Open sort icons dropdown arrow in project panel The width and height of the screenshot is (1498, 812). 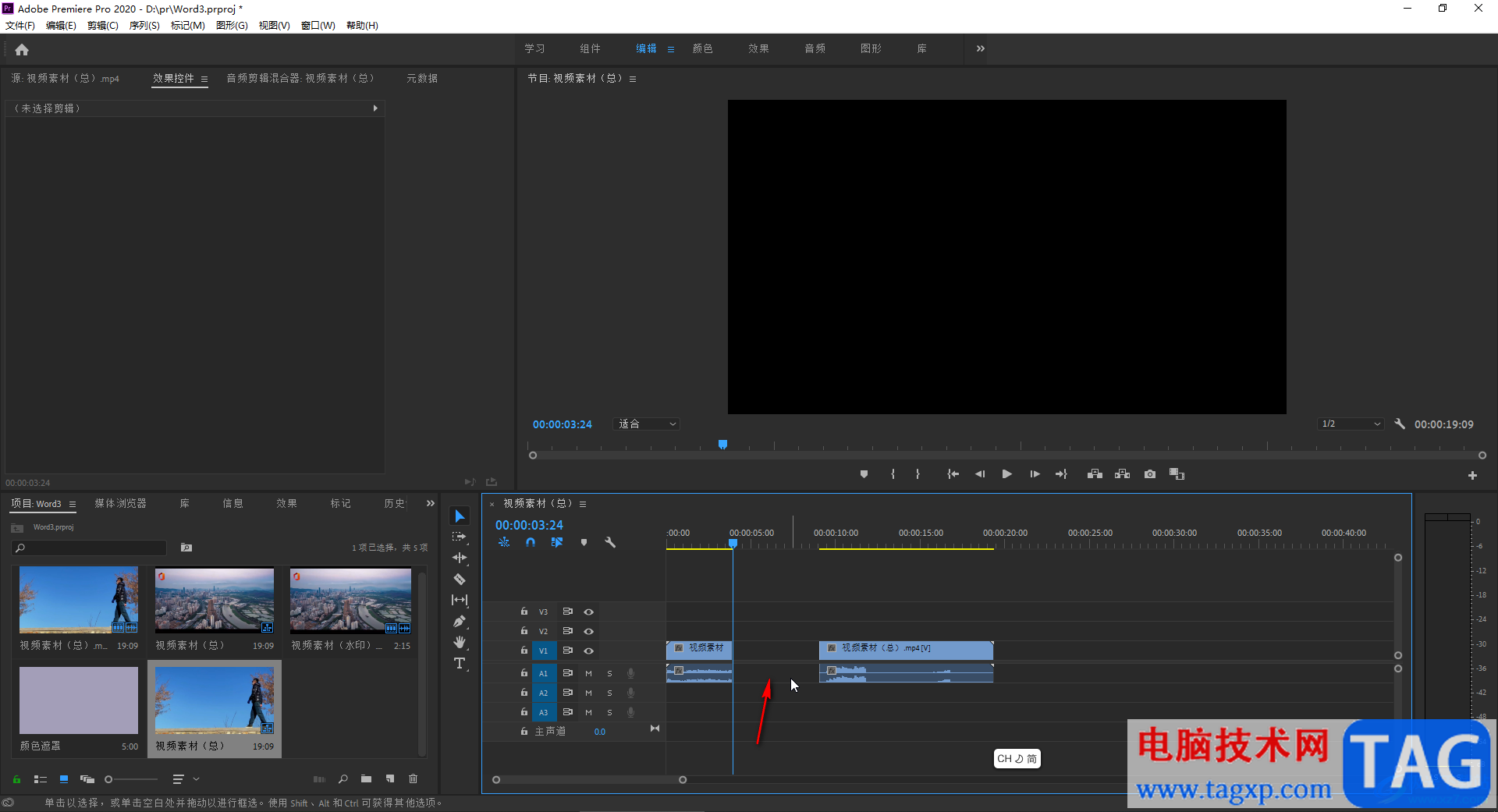pos(197,778)
